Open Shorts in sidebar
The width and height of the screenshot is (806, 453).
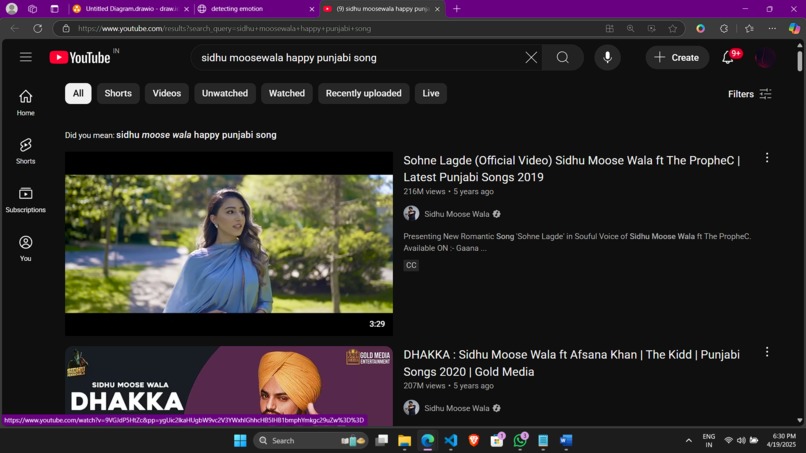coord(25,151)
